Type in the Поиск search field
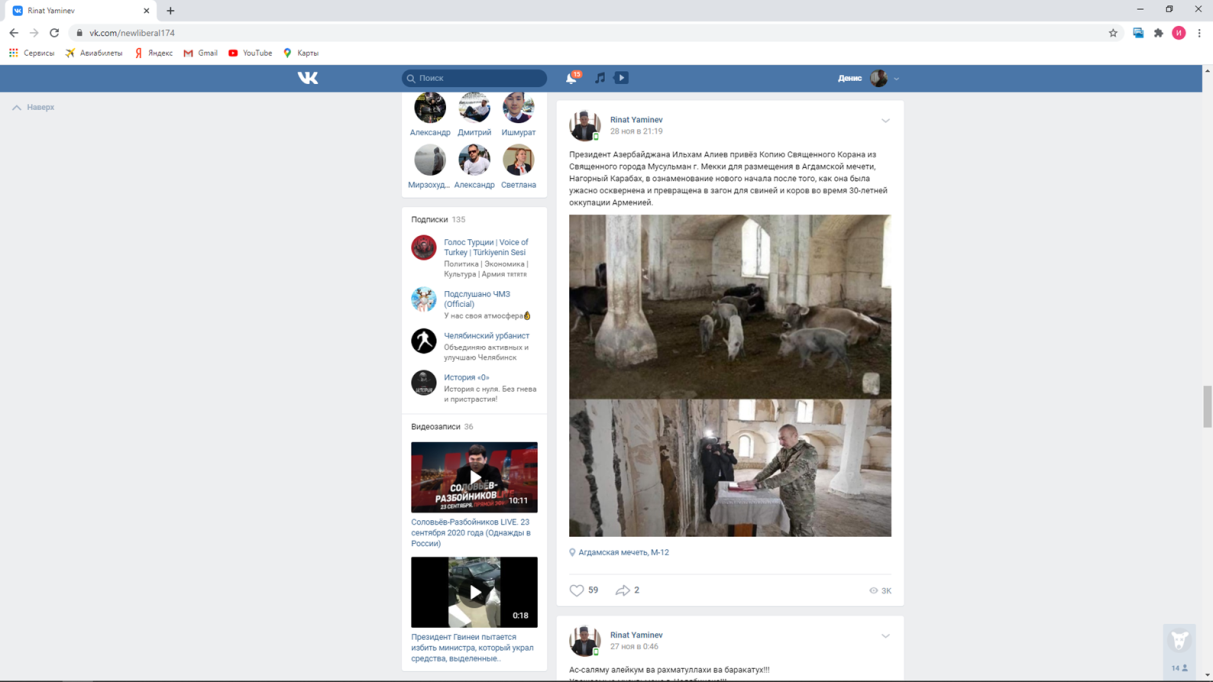This screenshot has width=1213, height=682. click(478, 78)
